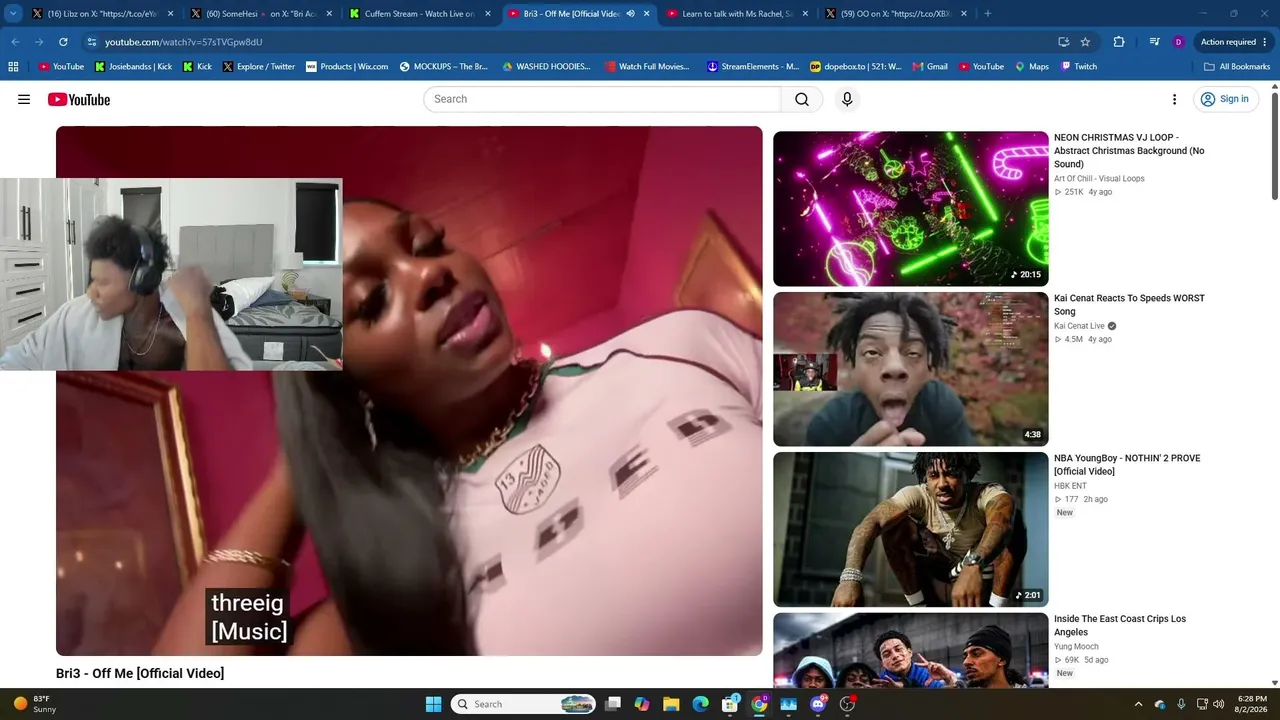Reload the page with the refresh icon

[x=63, y=42]
